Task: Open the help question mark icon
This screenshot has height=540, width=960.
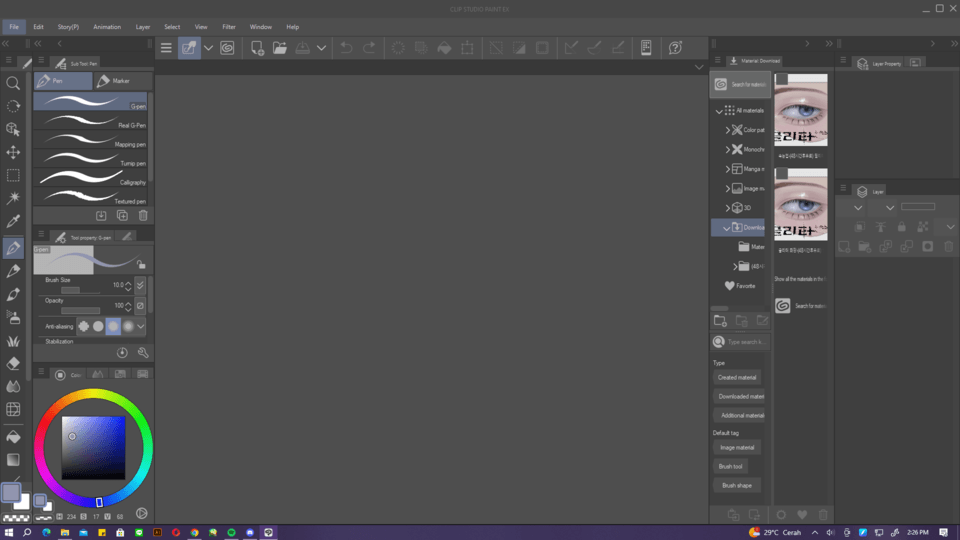Action: [x=675, y=48]
